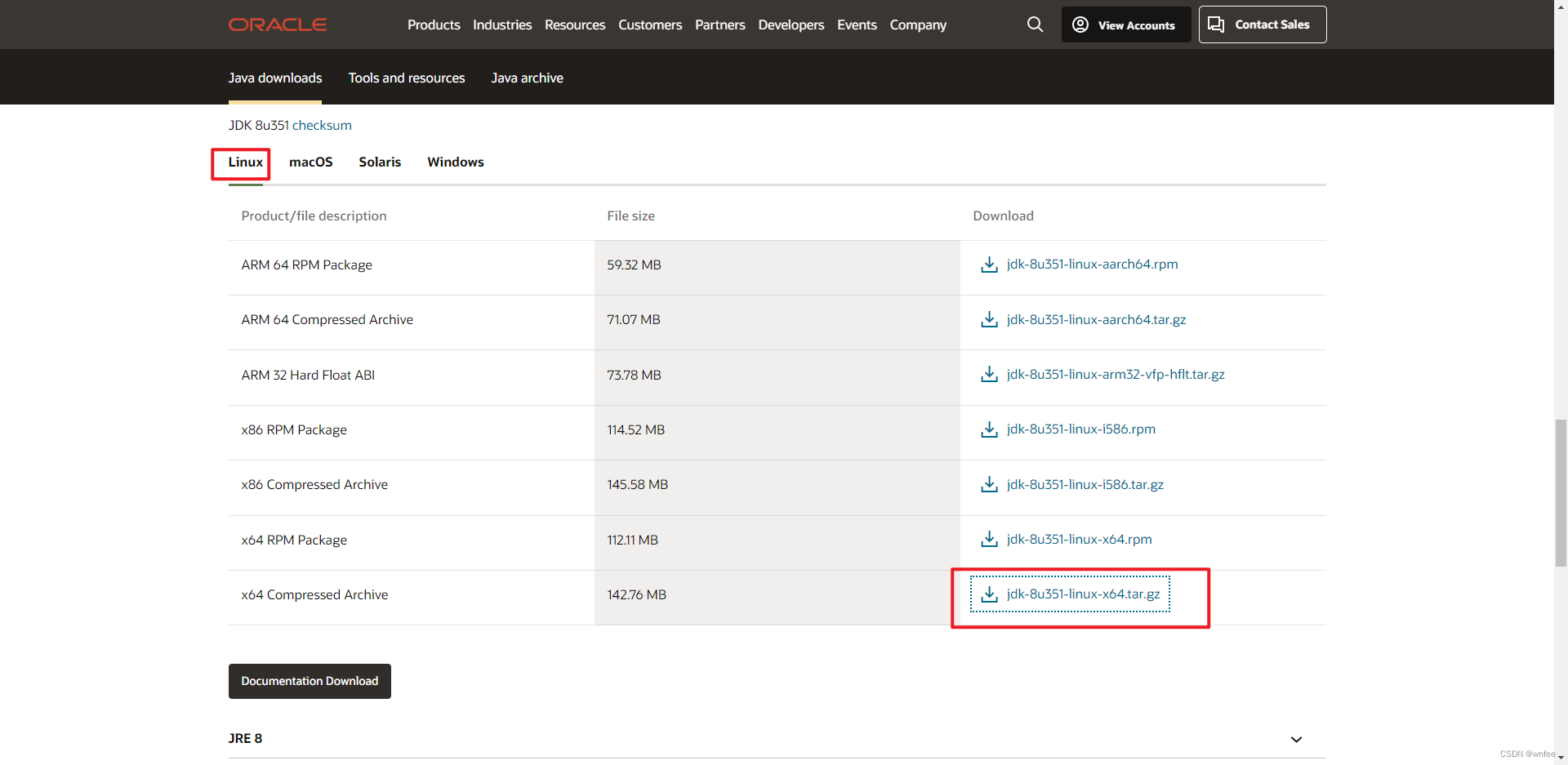Image resolution: width=1568 pixels, height=765 pixels.
Task: Click the 112.11 MB file size
Action: pyautogui.click(x=632, y=540)
